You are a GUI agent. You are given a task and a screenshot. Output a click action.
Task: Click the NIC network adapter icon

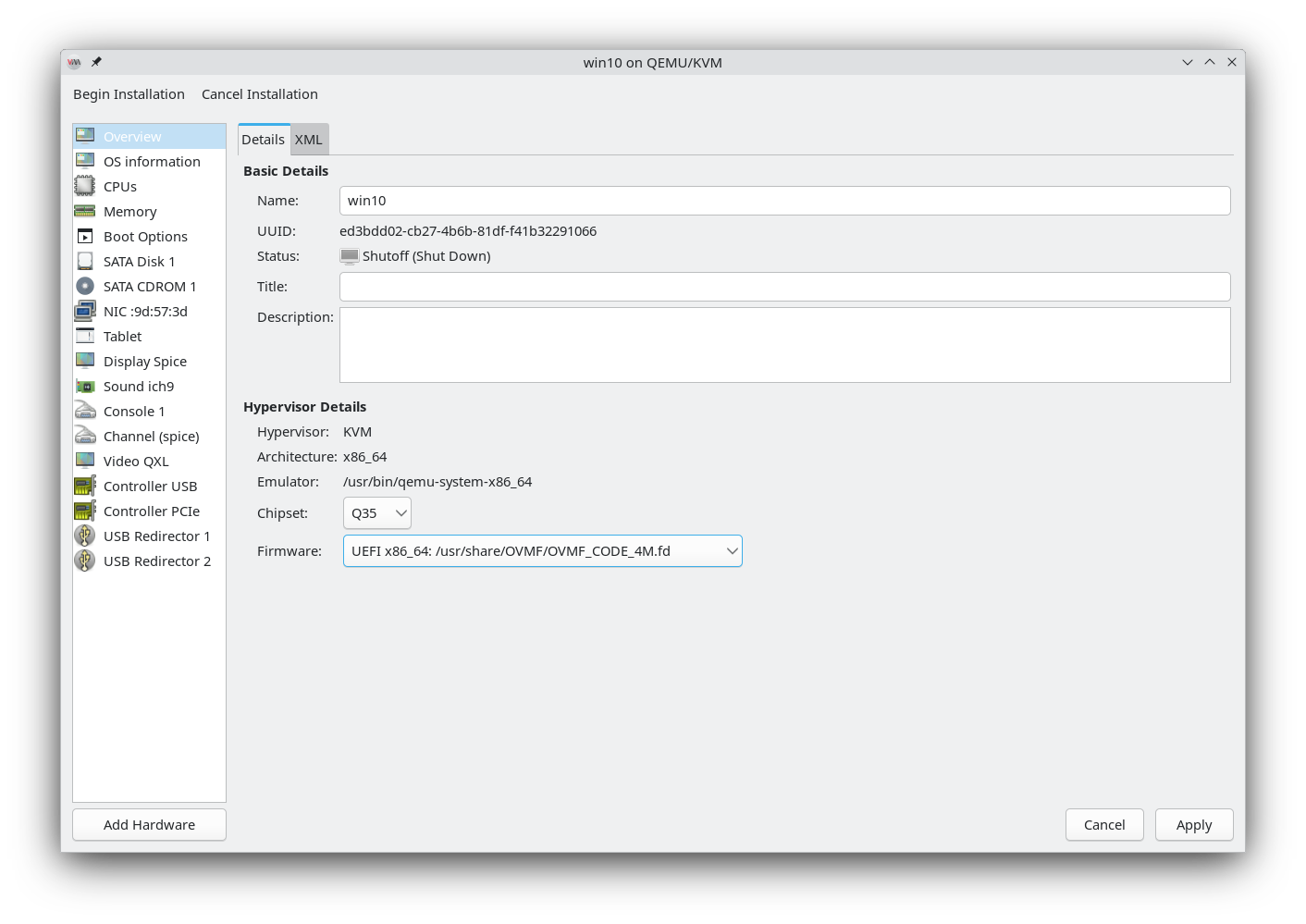(x=85, y=311)
